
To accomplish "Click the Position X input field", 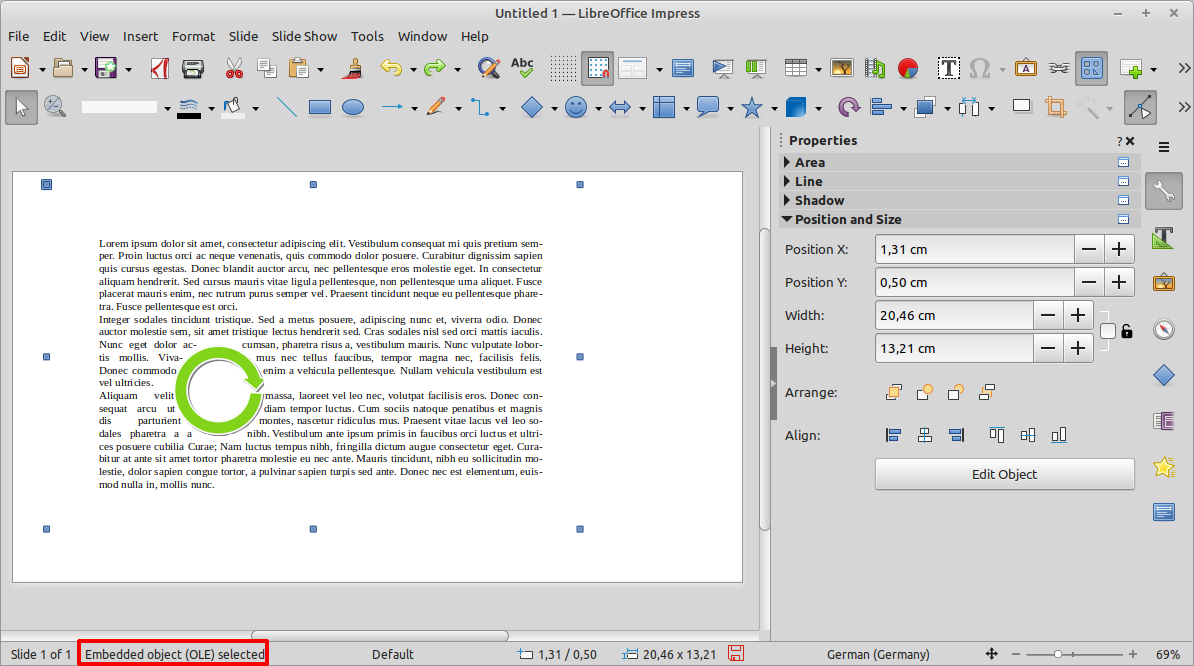I will [x=974, y=249].
